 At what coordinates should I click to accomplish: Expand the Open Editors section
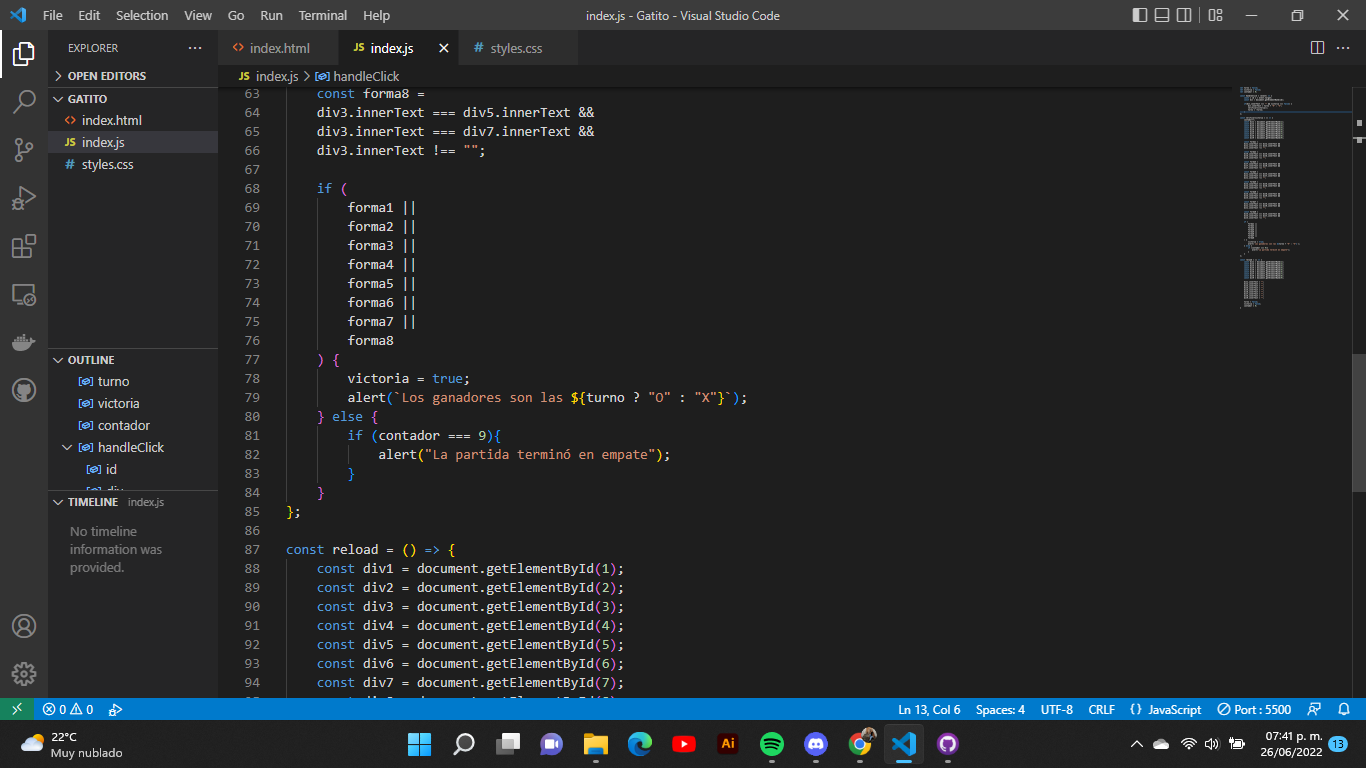[x=133, y=76]
